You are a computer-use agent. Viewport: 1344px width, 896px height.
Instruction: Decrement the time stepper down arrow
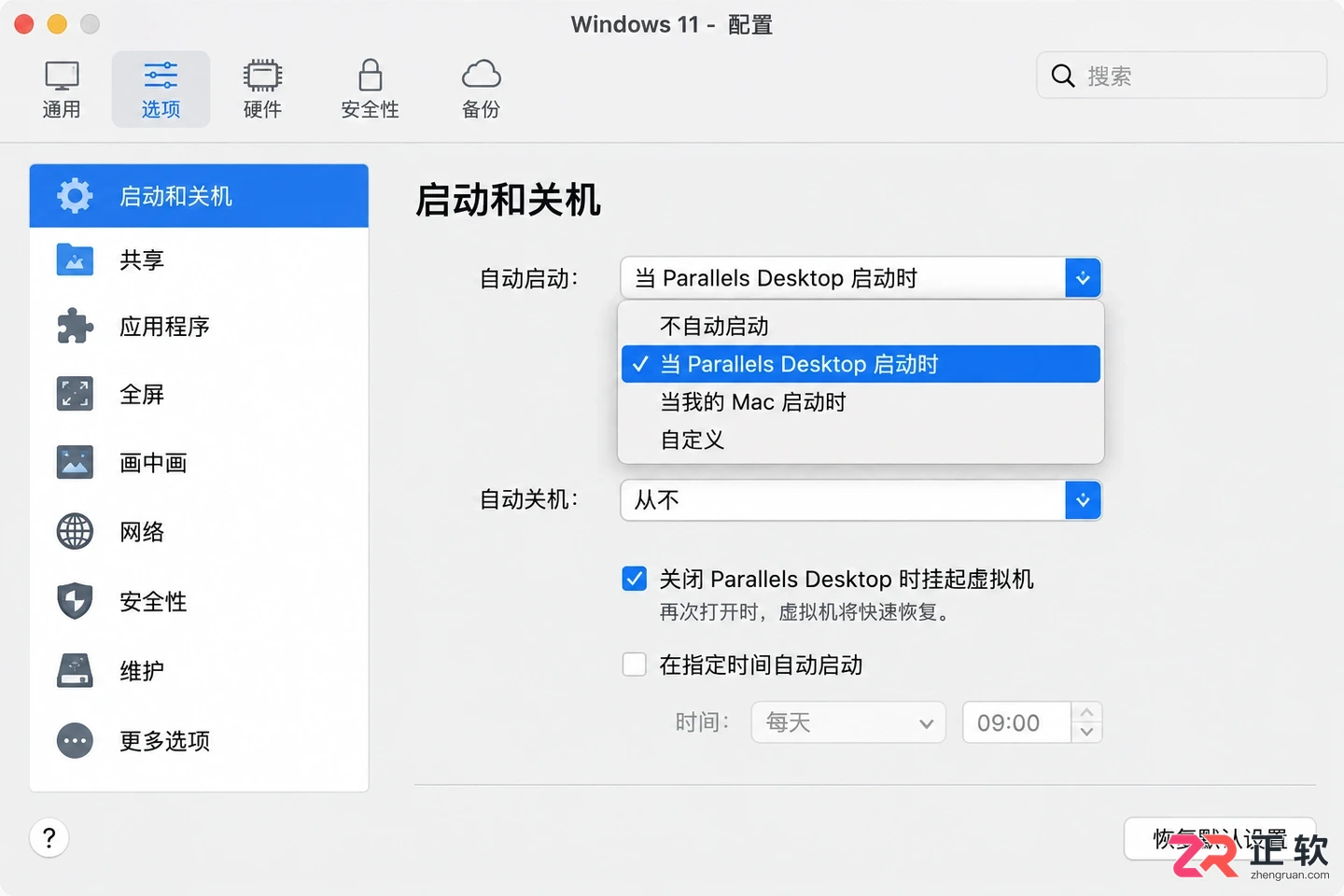(x=1086, y=733)
